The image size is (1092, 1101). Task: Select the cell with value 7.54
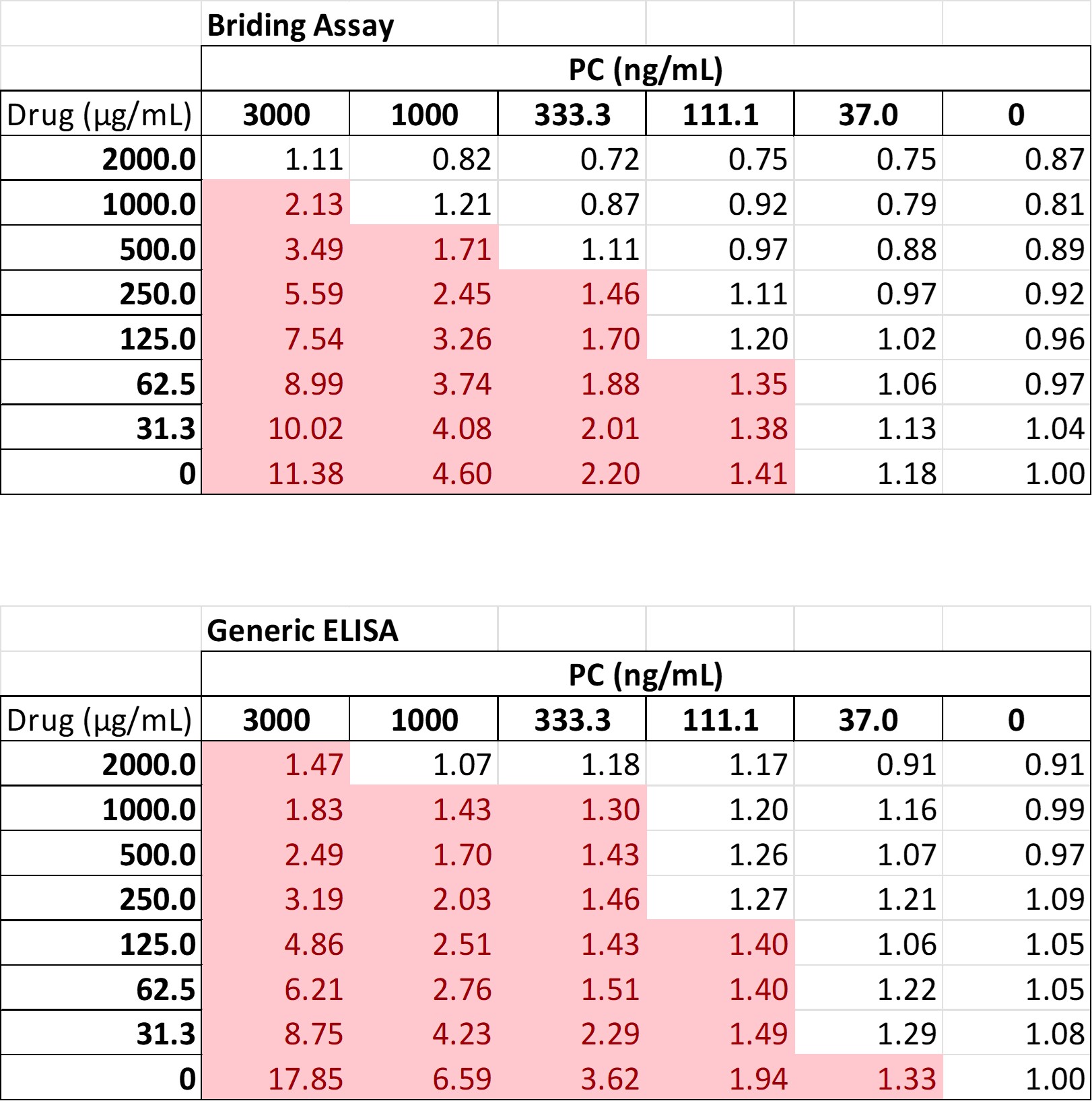tap(313, 339)
